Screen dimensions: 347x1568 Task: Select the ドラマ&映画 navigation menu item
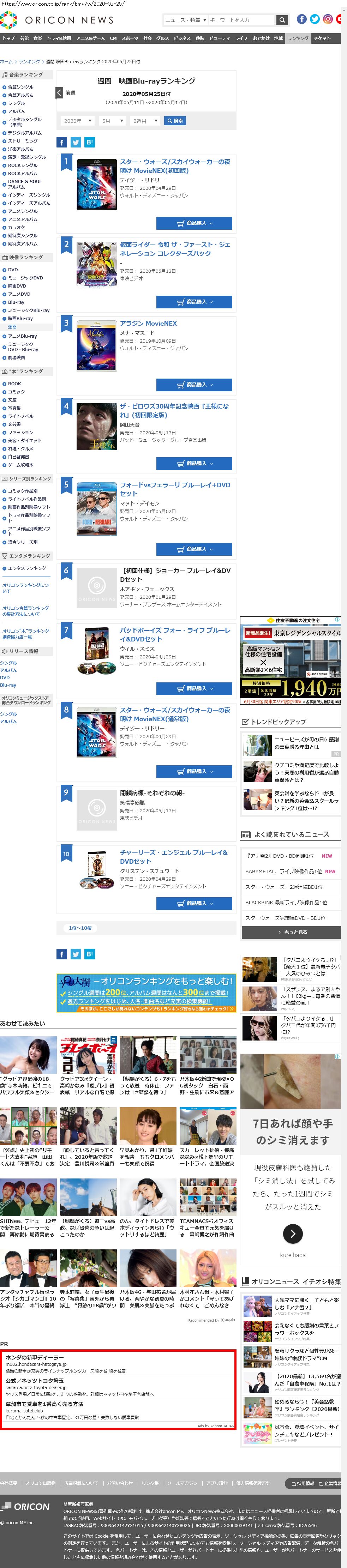point(59,38)
